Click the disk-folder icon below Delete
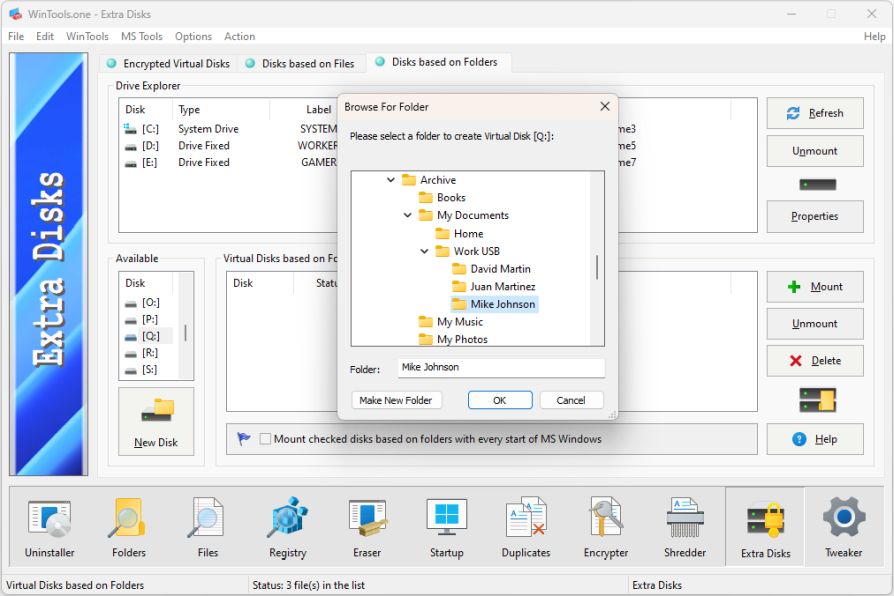 pyautogui.click(x=817, y=400)
